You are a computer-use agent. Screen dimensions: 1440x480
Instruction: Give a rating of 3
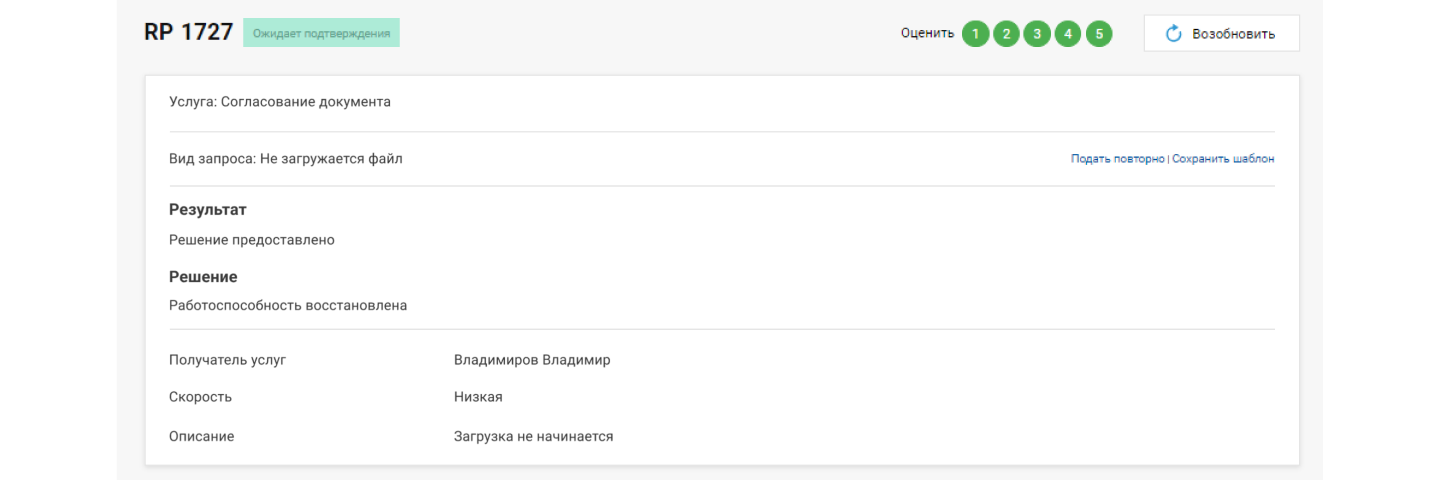(1037, 34)
